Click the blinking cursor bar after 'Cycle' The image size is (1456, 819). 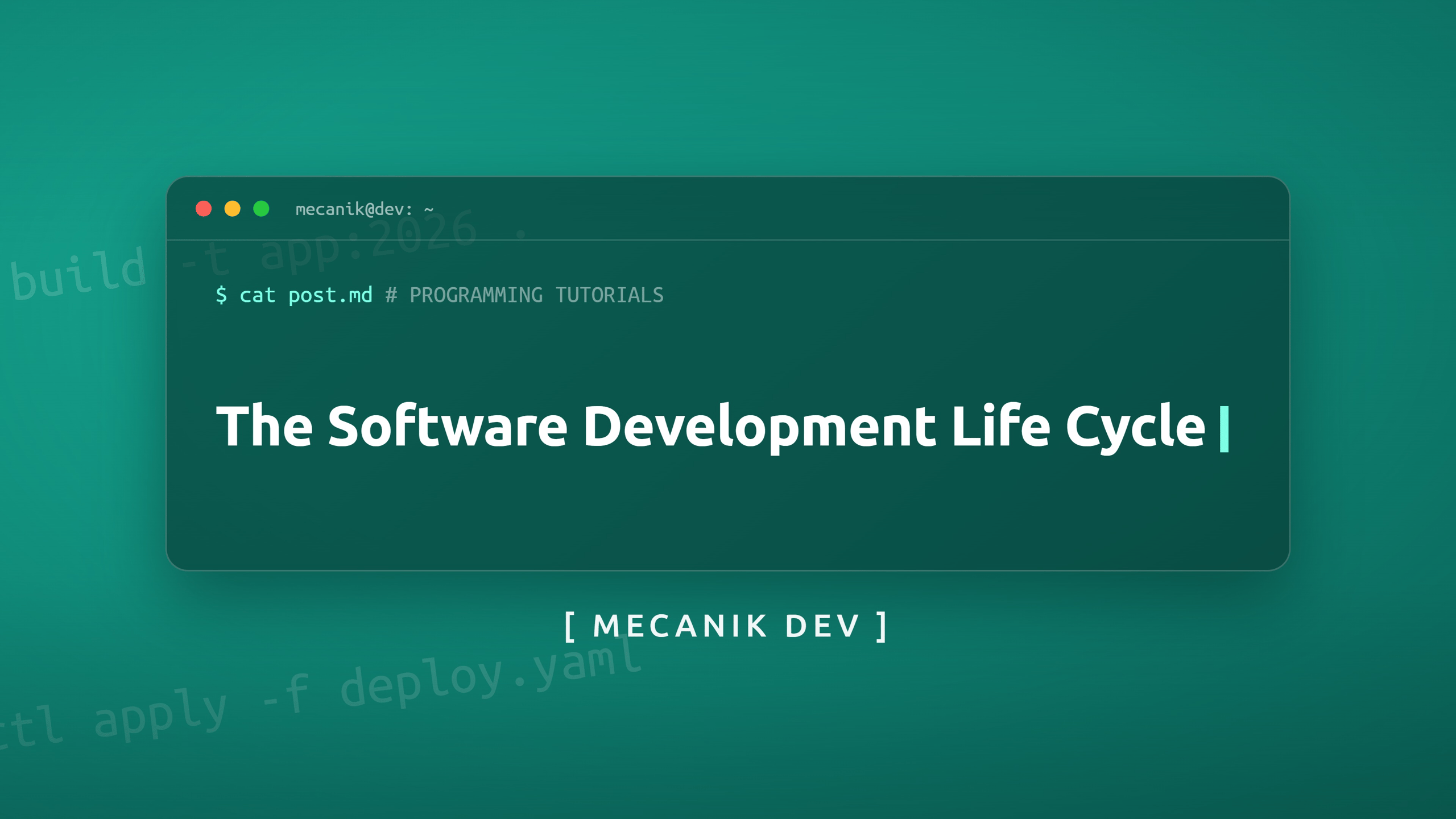click(x=1225, y=429)
